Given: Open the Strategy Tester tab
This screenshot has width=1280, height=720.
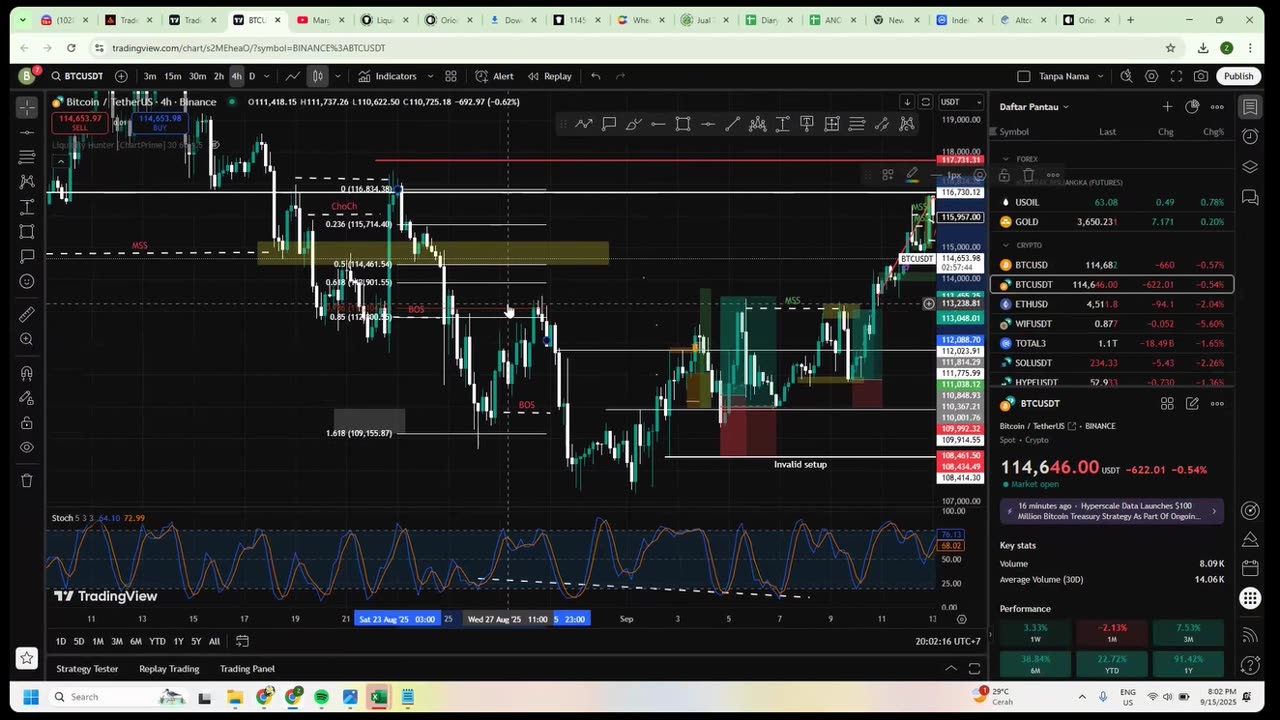Looking at the screenshot, I should tap(87, 669).
